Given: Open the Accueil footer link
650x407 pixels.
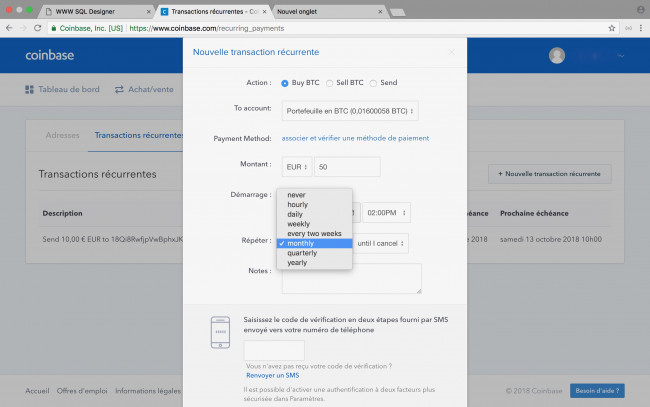Looking at the screenshot, I should coord(37,391).
